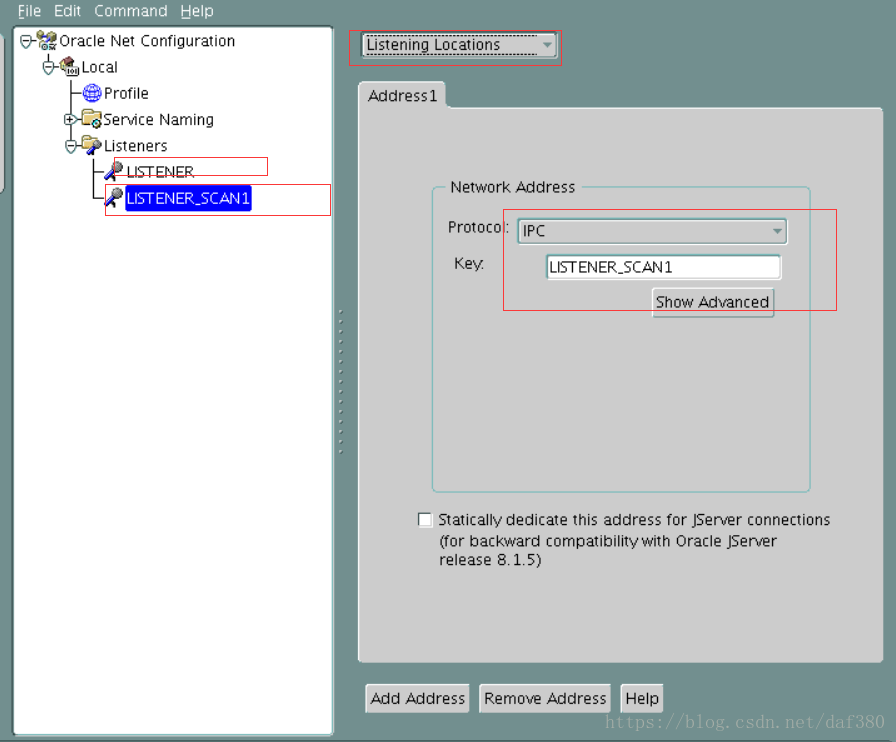Click the Remove Address button
Viewport: 896px width, 742px height.
click(545, 699)
